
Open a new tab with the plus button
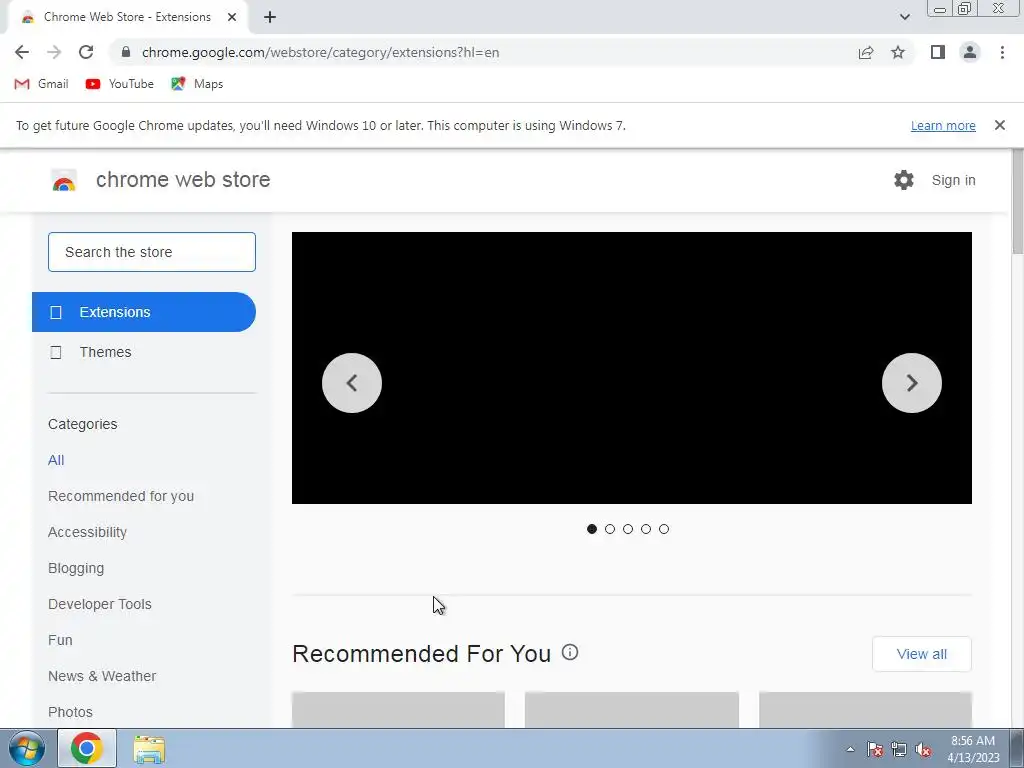coord(270,18)
